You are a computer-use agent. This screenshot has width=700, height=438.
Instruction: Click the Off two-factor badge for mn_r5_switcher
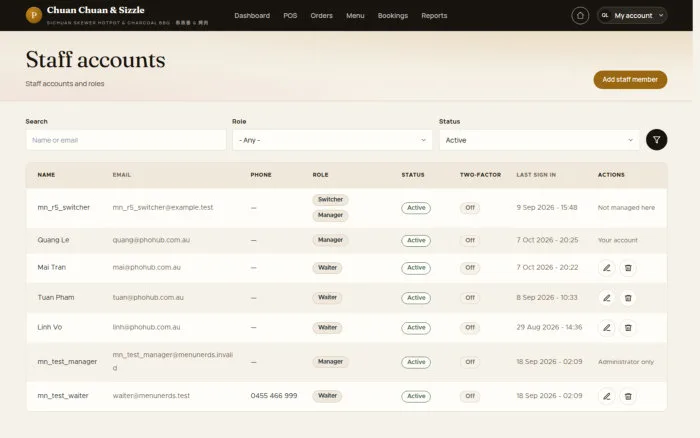[470, 208]
